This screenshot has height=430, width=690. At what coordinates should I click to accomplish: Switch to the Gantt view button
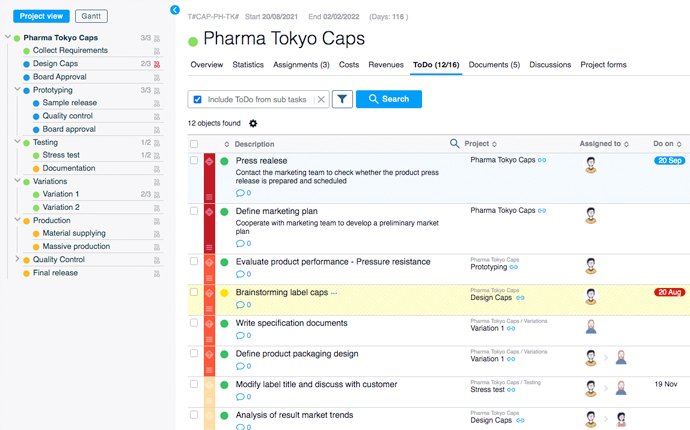91,16
